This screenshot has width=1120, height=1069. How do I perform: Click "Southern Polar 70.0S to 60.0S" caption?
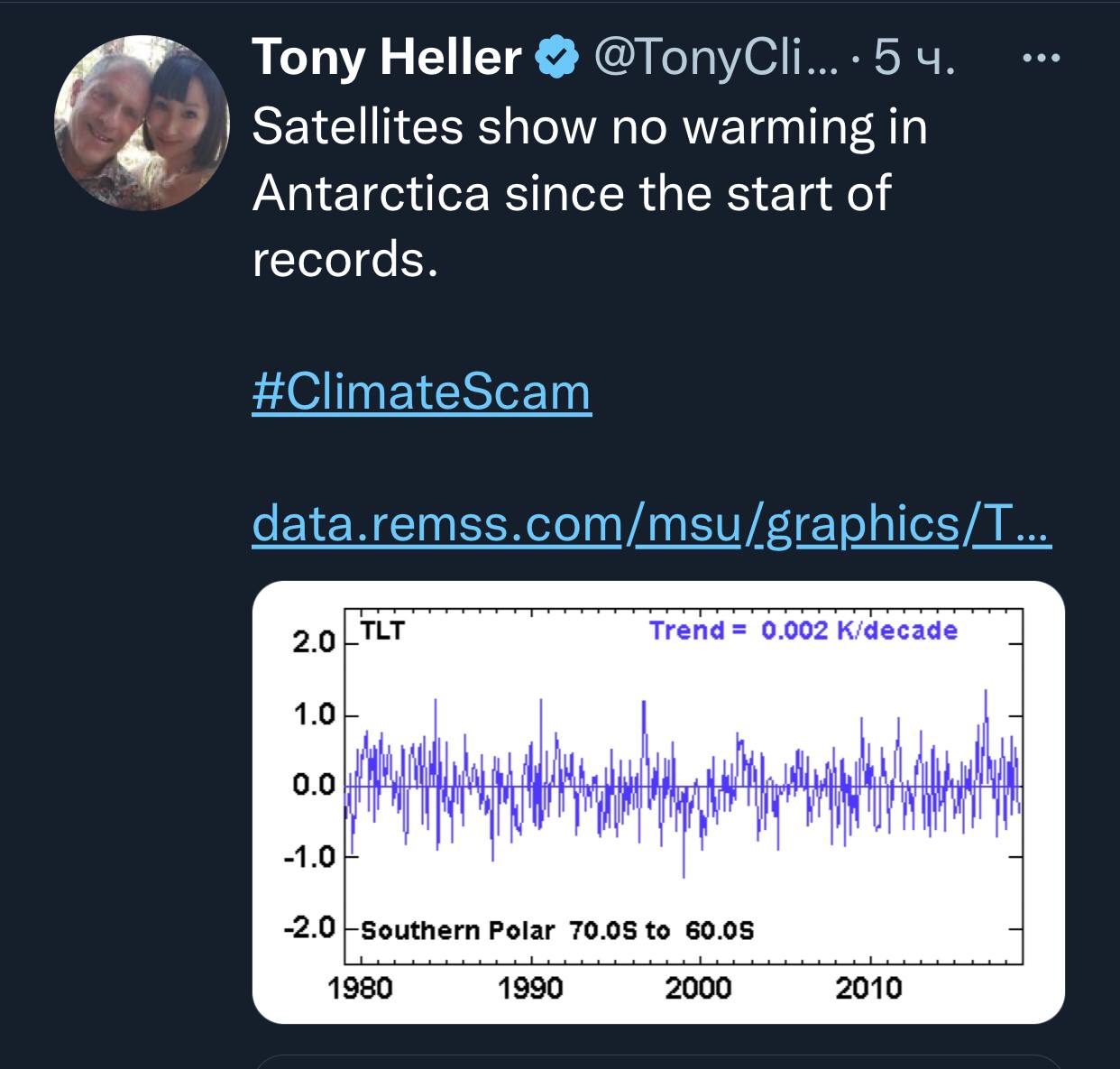557,929
